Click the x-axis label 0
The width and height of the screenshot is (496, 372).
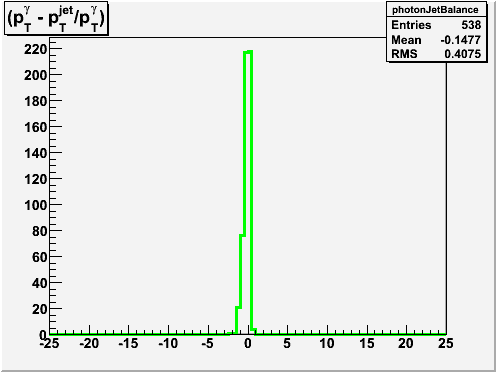pos(248,343)
